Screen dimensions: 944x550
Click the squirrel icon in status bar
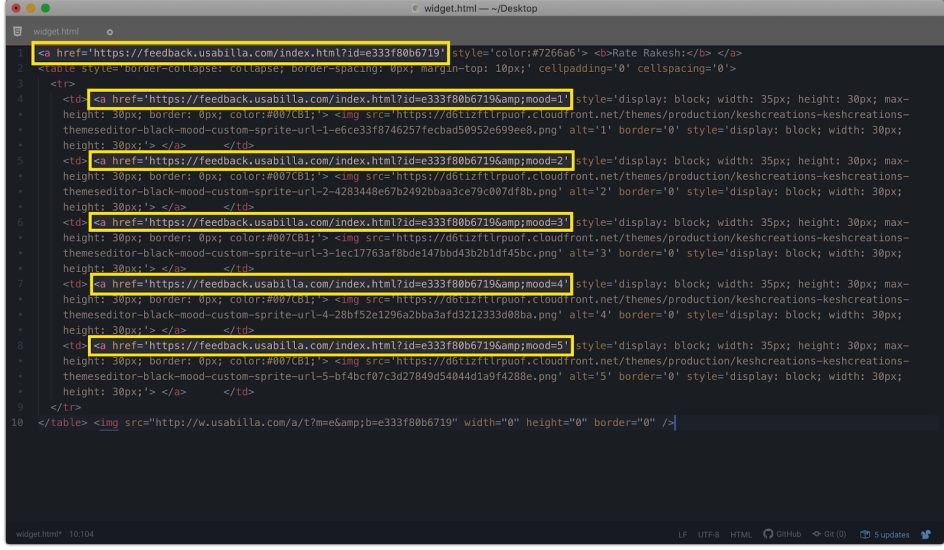coord(926,534)
